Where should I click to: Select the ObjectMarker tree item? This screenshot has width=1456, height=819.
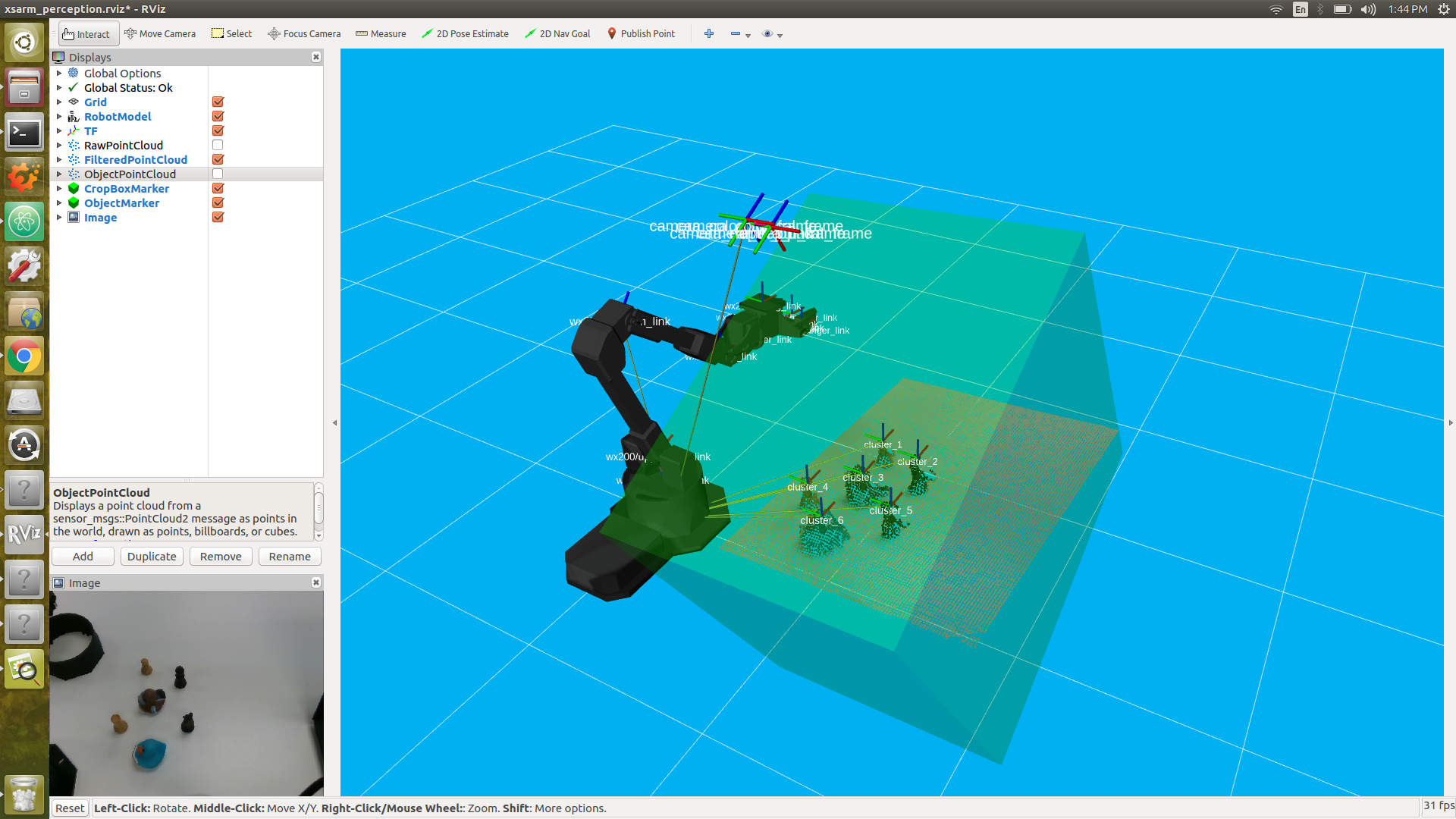tap(122, 203)
